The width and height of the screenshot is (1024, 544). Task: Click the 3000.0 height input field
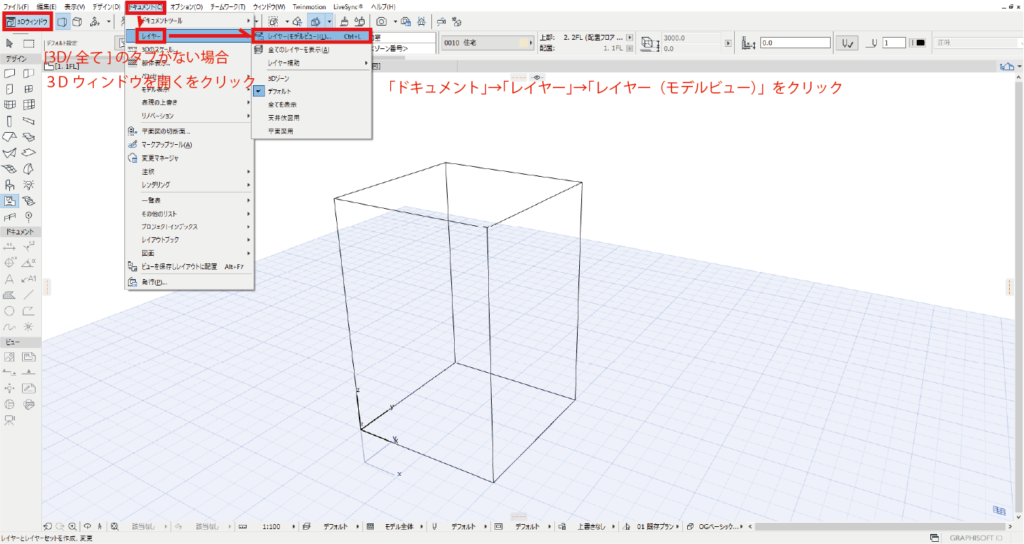pyautogui.click(x=691, y=38)
